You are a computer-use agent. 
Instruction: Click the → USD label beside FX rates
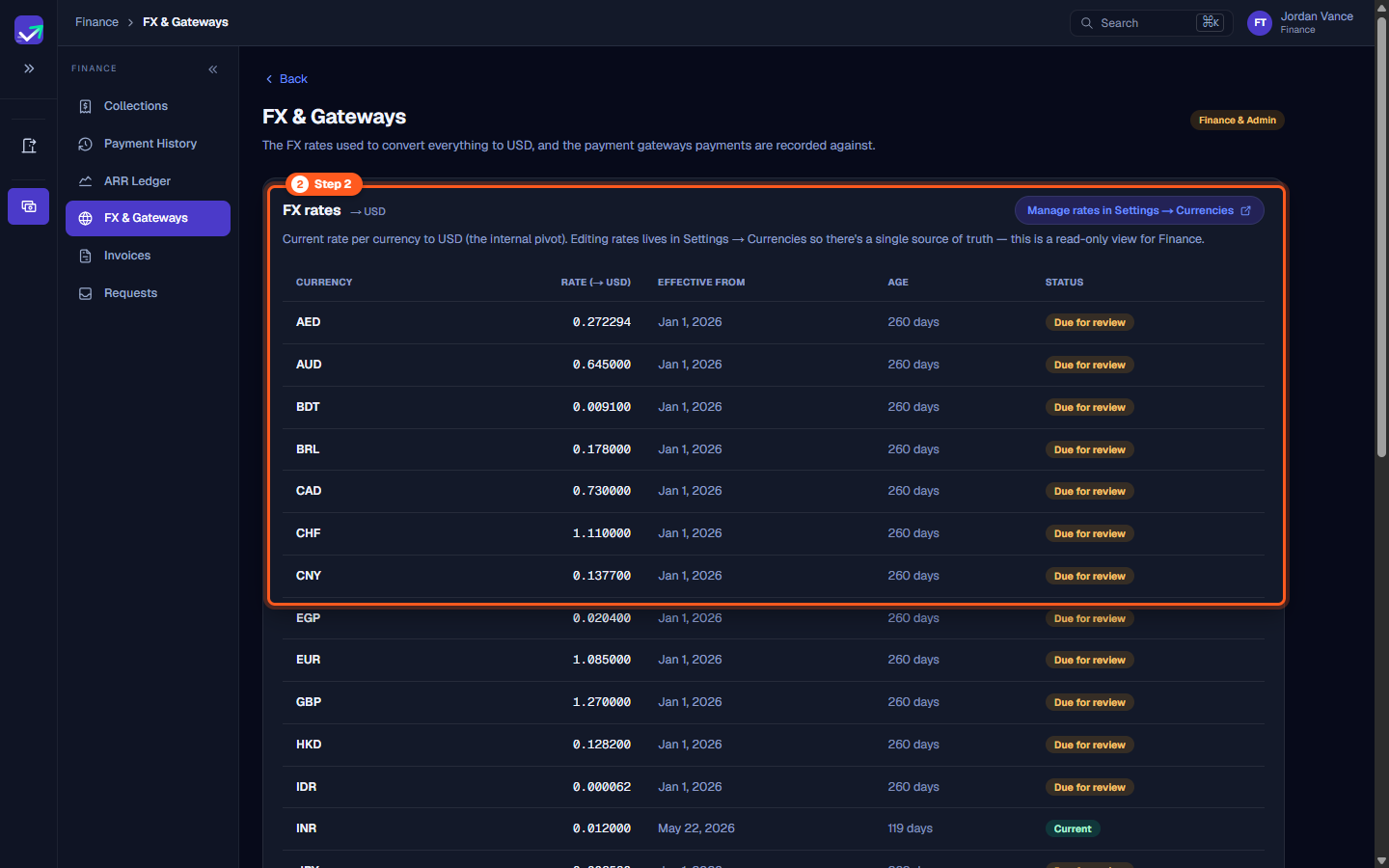tap(368, 211)
